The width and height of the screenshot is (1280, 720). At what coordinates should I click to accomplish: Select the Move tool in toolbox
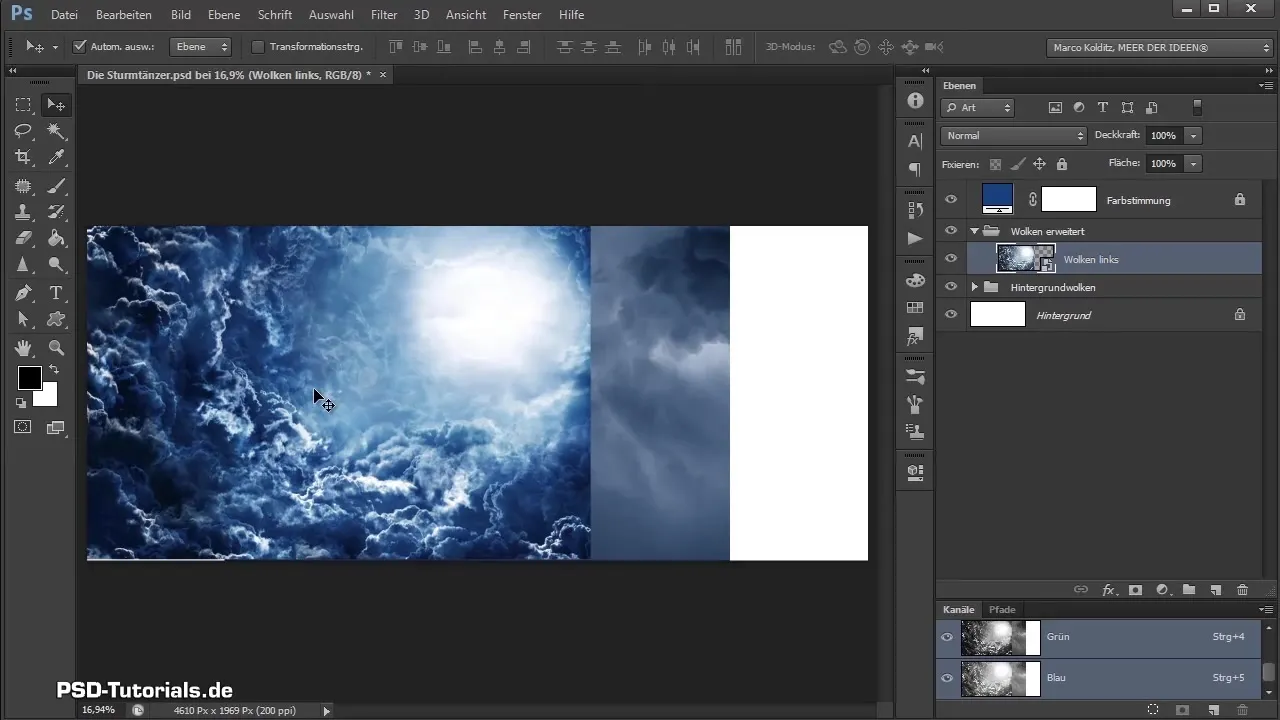point(56,105)
